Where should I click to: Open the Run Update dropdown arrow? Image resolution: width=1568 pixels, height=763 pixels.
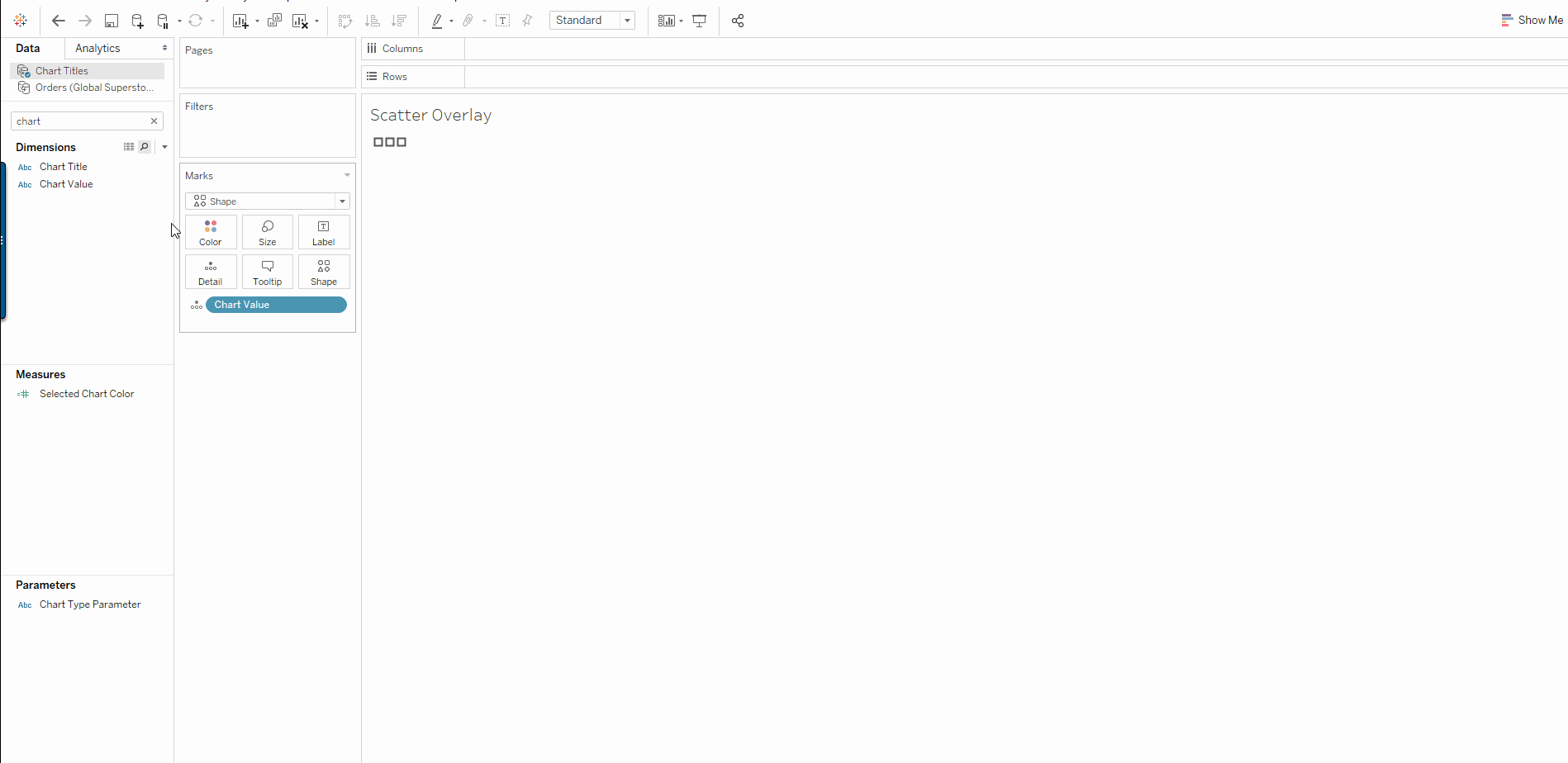tap(212, 21)
